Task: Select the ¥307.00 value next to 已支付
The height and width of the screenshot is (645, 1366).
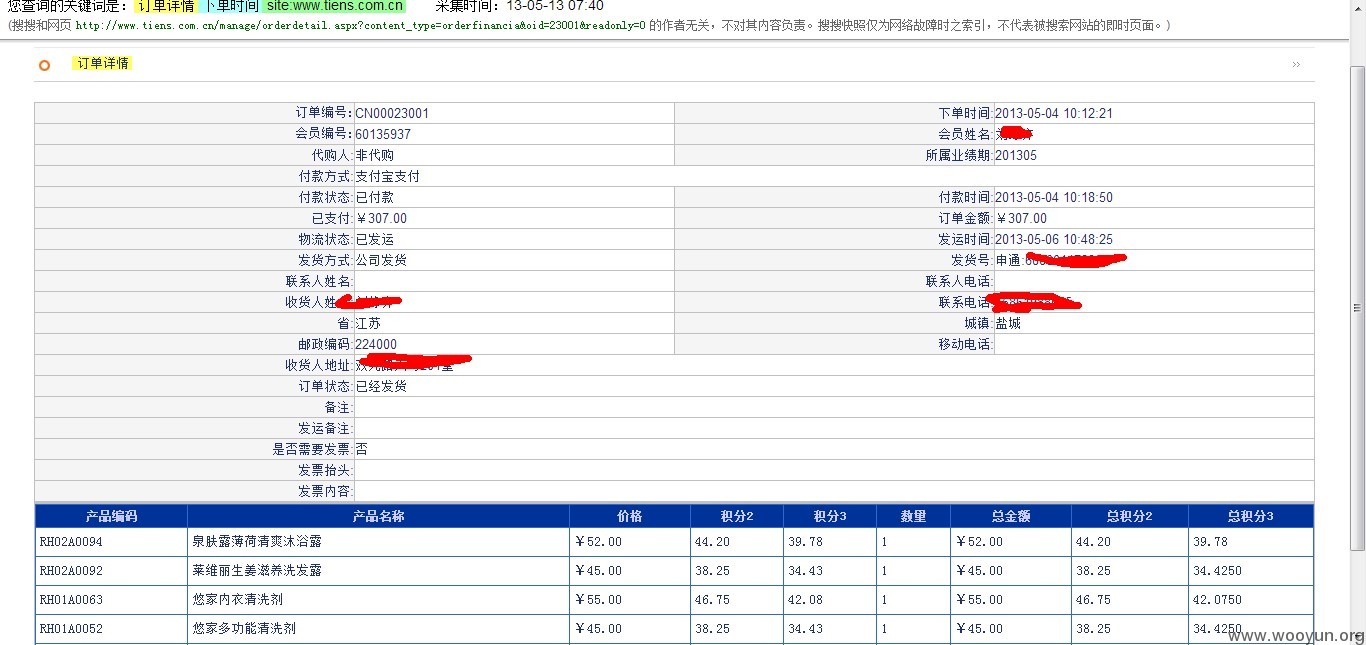Action: [x=381, y=219]
